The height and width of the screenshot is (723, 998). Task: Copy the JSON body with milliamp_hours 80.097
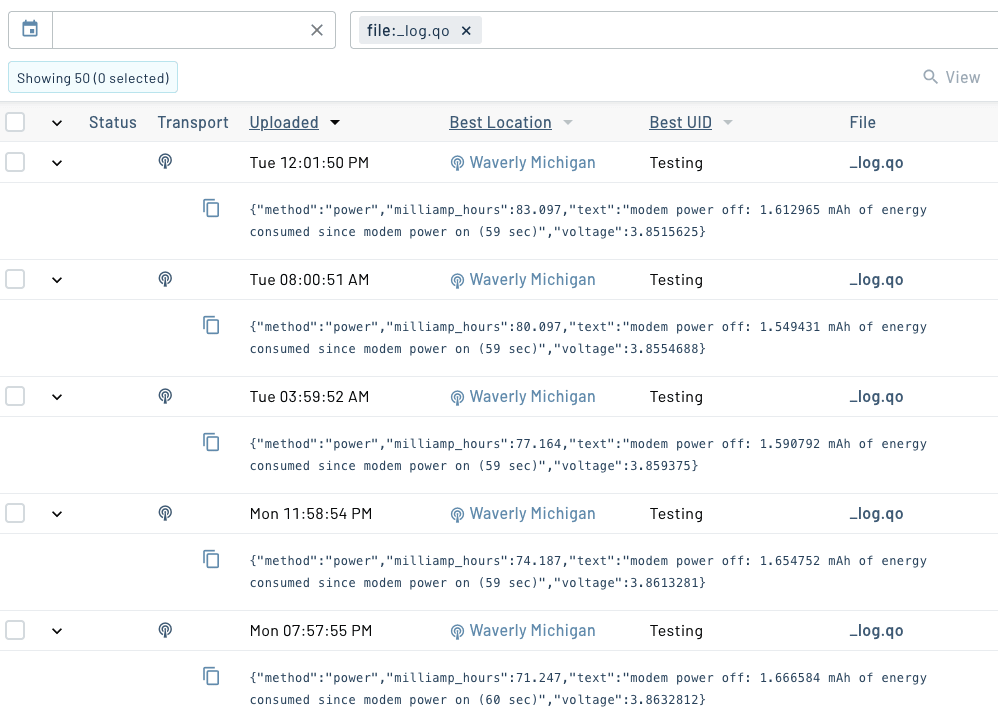coord(211,325)
